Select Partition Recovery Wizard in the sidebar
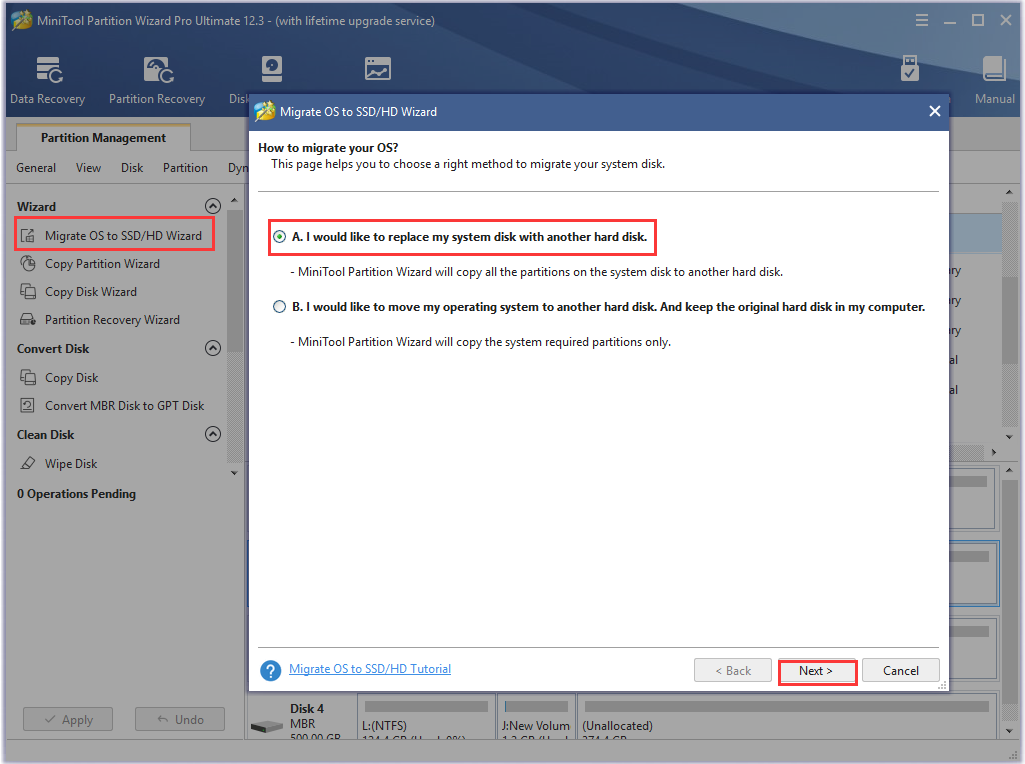The width and height of the screenshot is (1025, 764). 112,320
